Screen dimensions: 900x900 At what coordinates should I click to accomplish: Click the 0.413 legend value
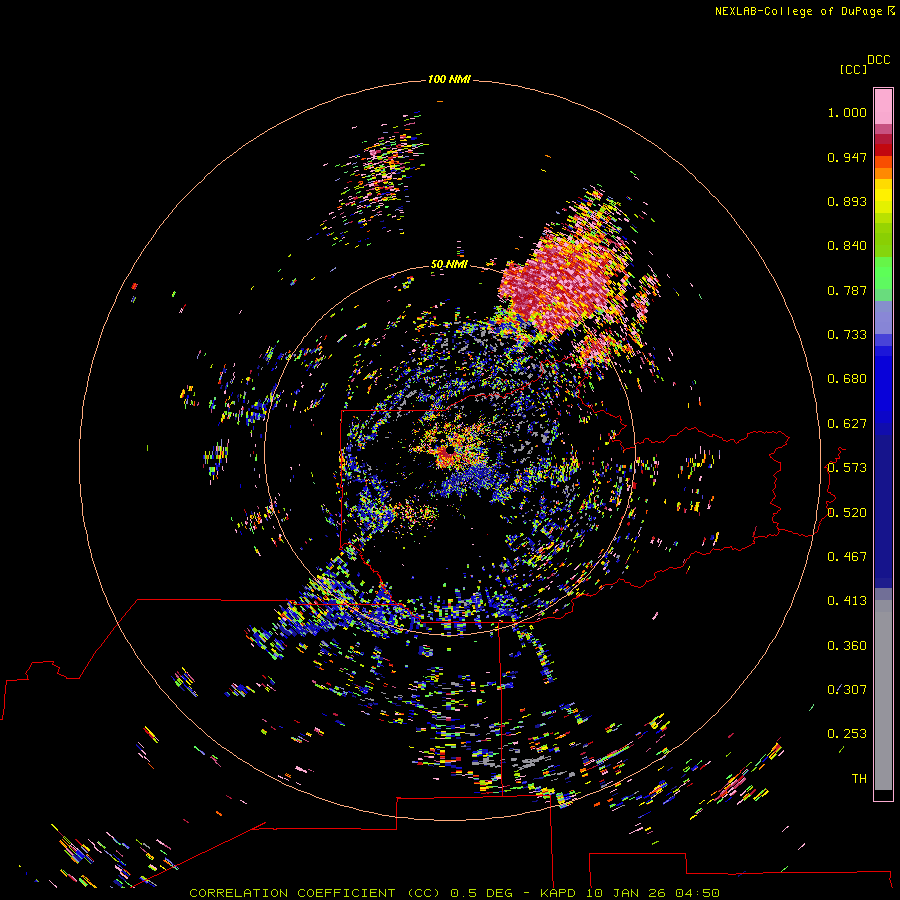(847, 601)
